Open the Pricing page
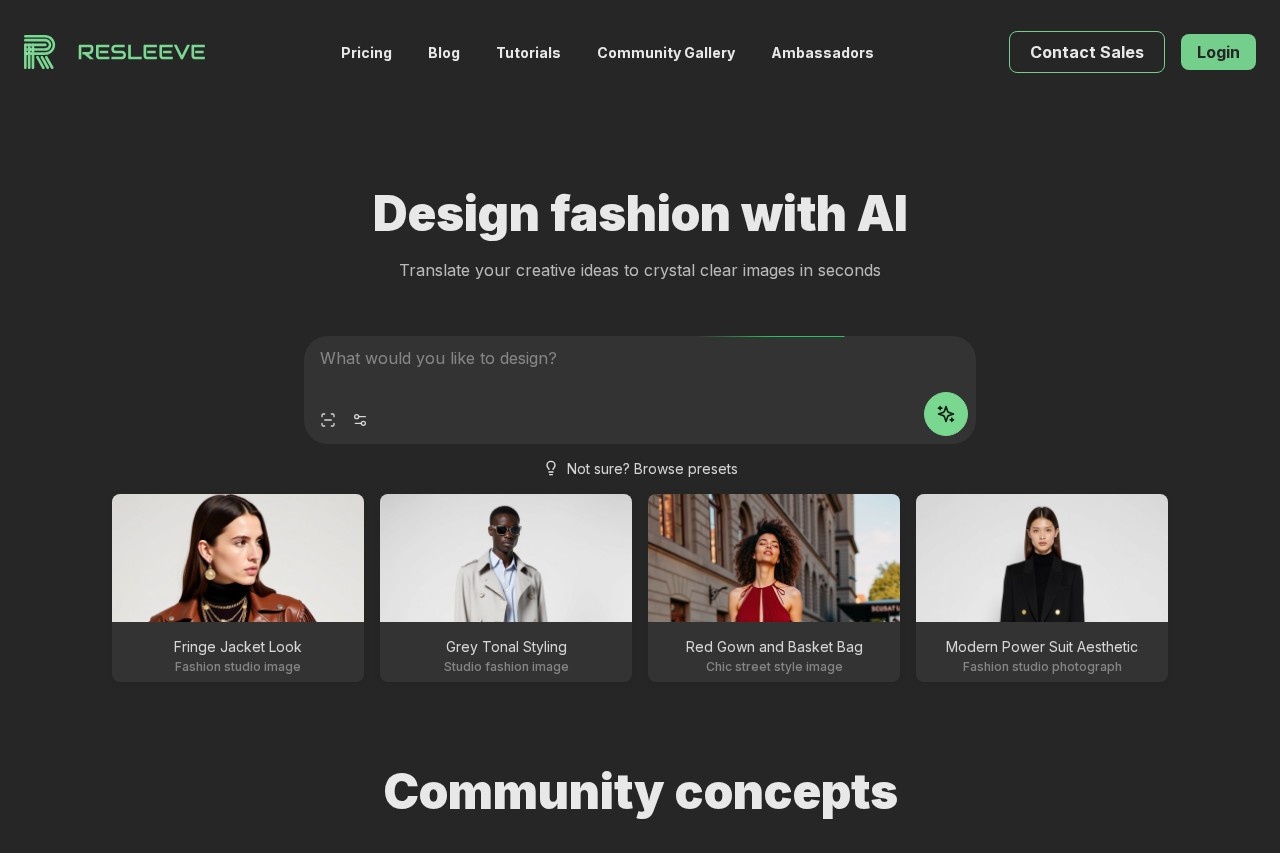The width and height of the screenshot is (1280, 853). [366, 53]
